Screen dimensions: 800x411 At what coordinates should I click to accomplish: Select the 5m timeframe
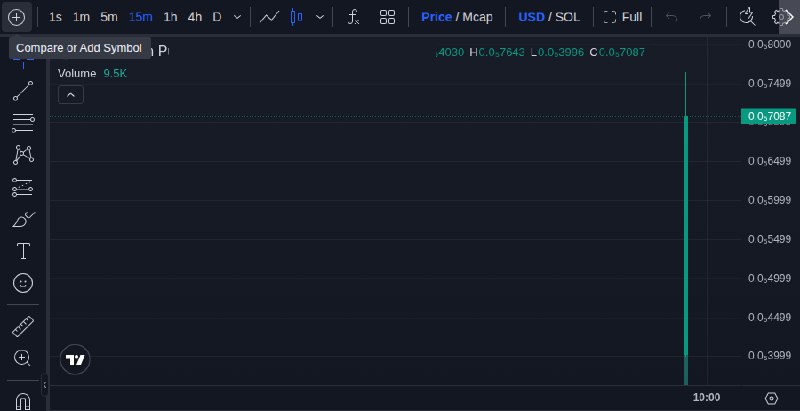click(109, 17)
